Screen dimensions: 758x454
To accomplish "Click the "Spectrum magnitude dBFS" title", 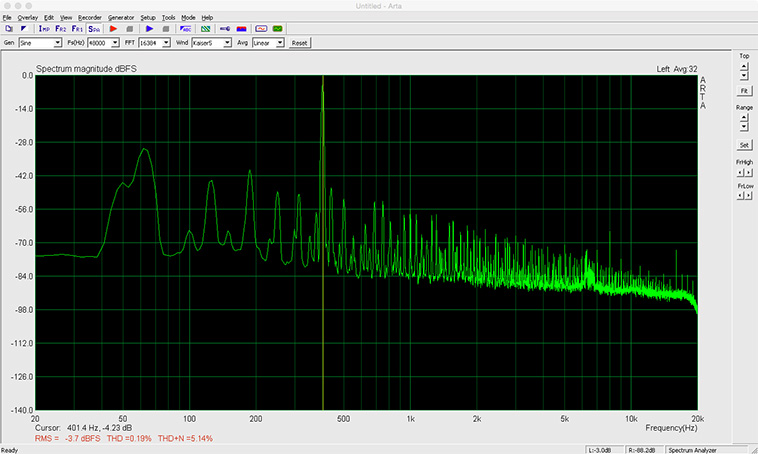I will click(x=86, y=69).
